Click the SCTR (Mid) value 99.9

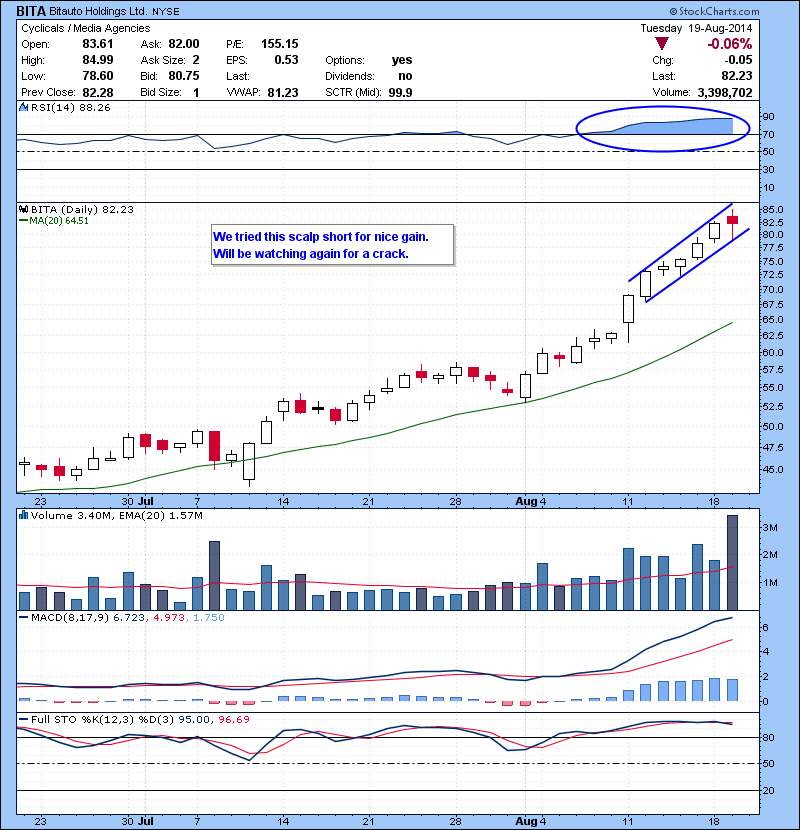click(x=400, y=93)
